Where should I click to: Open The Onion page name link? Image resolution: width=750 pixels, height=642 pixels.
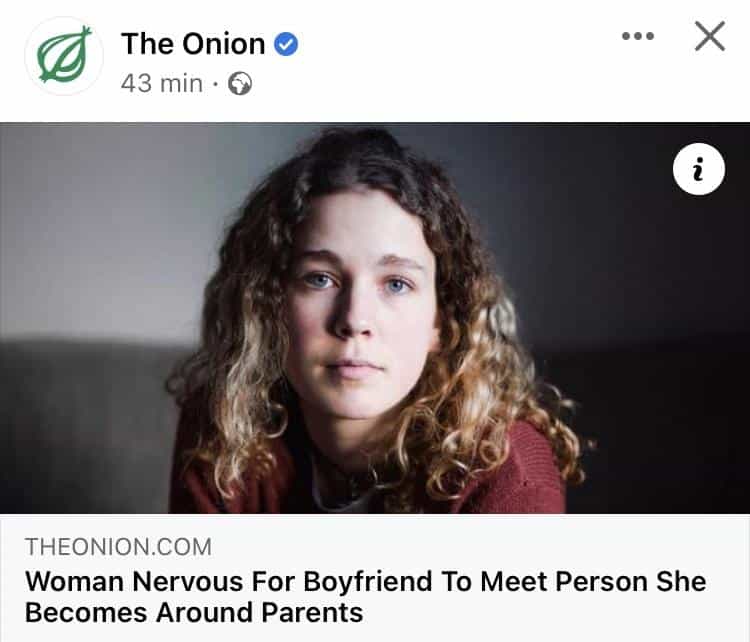pyautogui.click(x=193, y=44)
